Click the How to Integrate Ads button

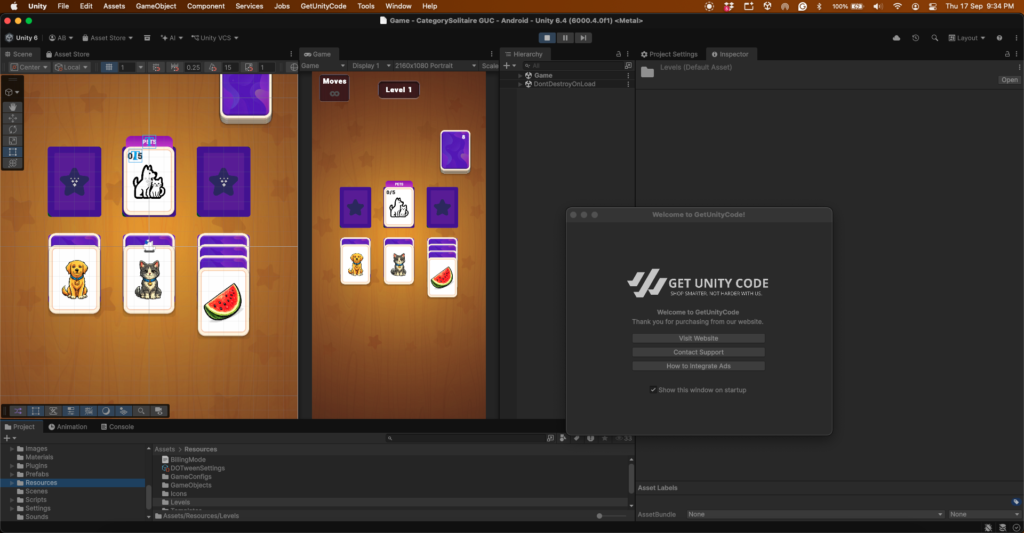tap(698, 366)
